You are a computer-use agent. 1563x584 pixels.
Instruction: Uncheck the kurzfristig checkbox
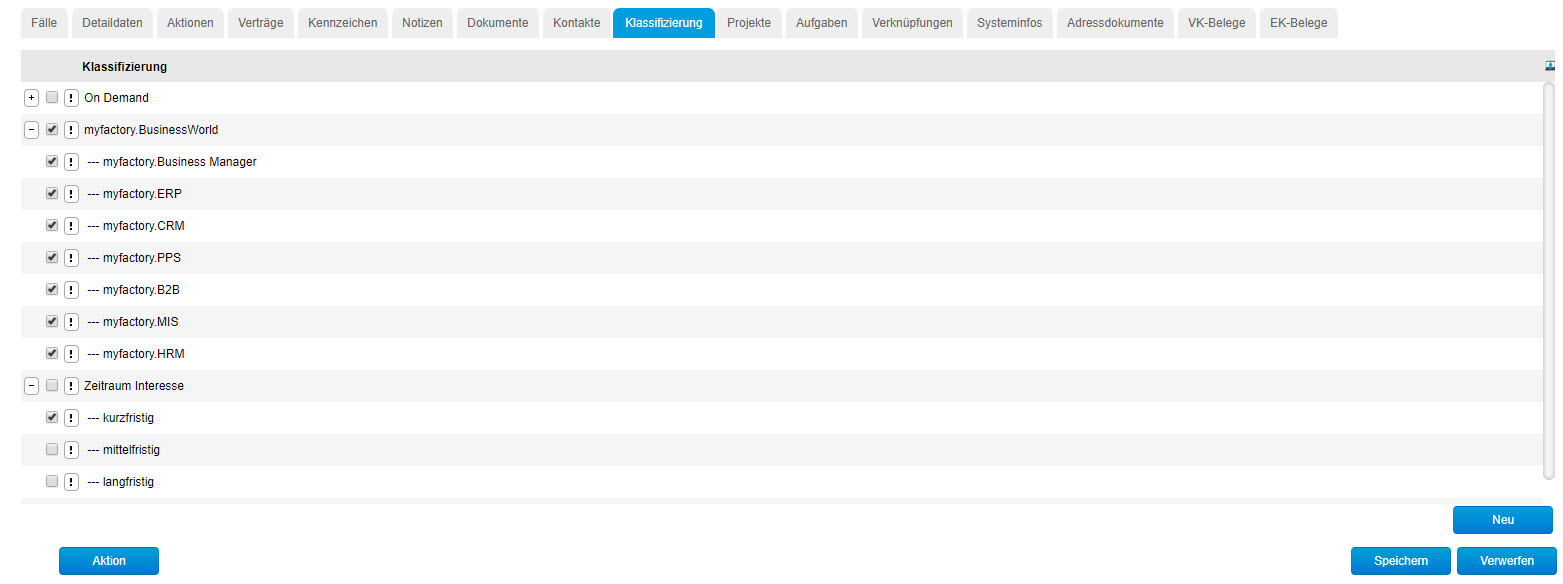pos(52,417)
